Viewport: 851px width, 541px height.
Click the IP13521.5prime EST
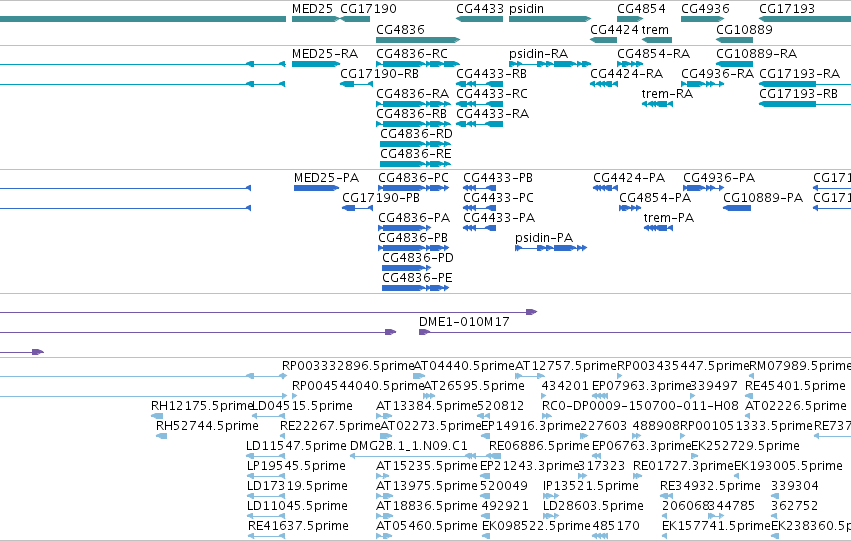(551, 496)
